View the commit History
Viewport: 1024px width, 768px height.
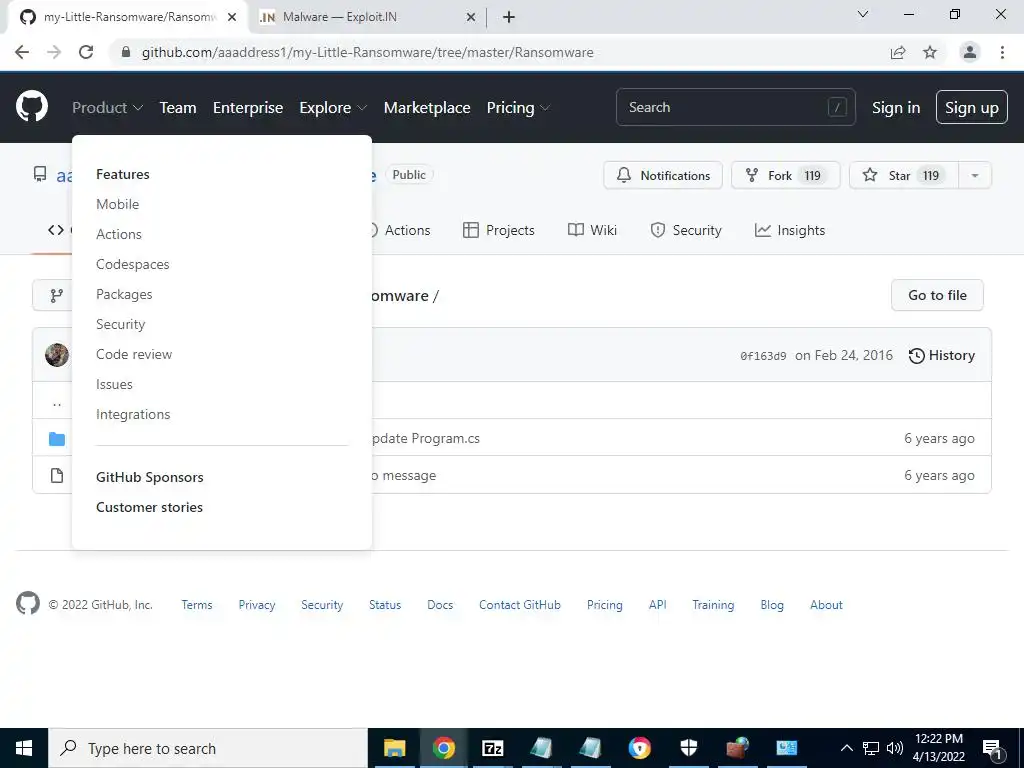[942, 355]
